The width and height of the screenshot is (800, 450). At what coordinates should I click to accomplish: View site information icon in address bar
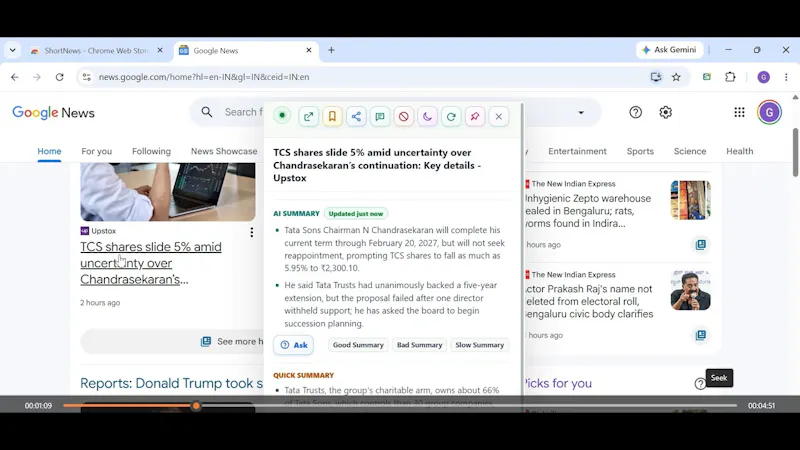pos(87,77)
